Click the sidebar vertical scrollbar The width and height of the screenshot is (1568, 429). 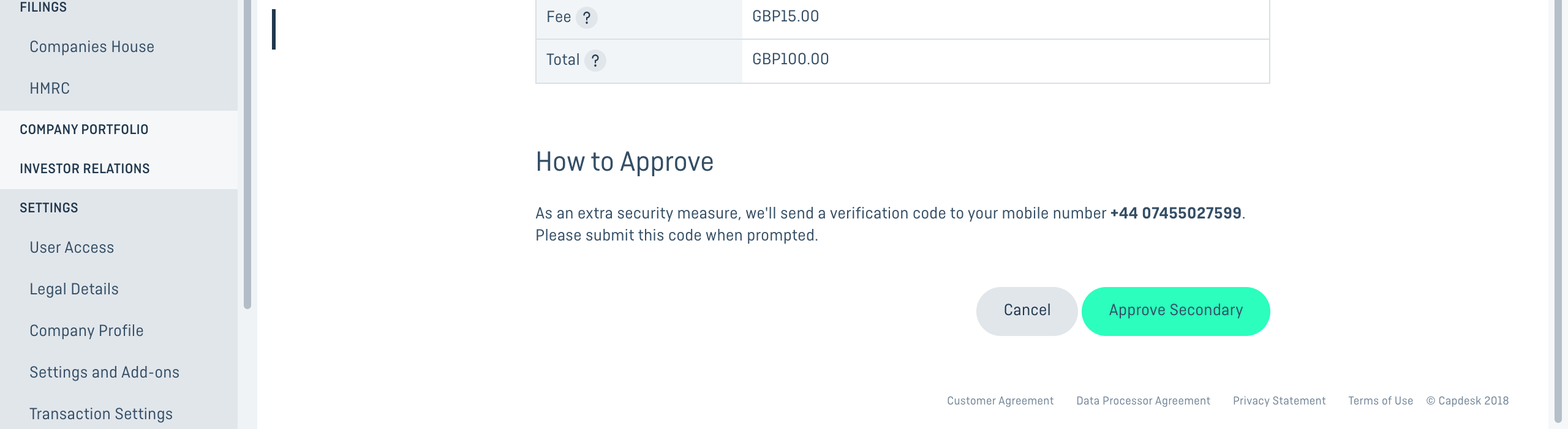point(247,153)
